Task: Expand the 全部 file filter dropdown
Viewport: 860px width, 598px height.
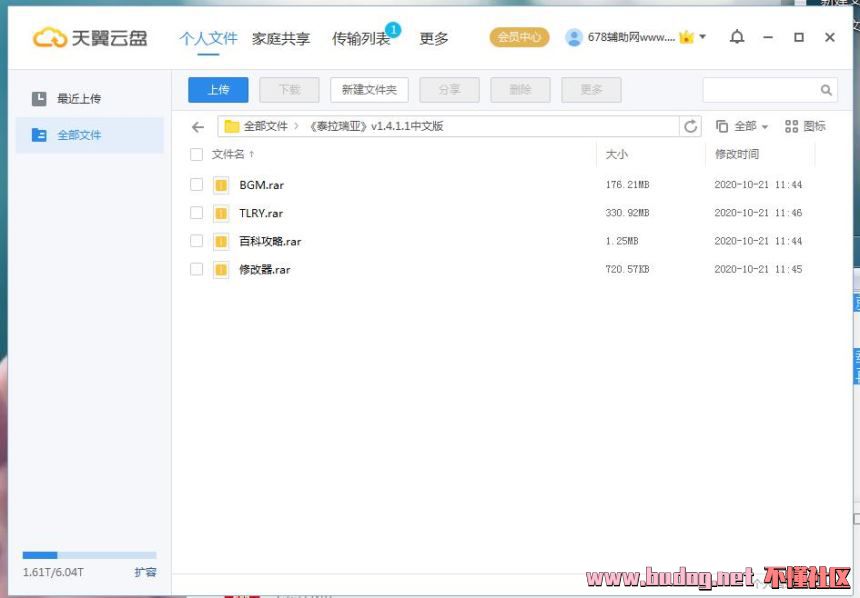Action: (x=743, y=127)
